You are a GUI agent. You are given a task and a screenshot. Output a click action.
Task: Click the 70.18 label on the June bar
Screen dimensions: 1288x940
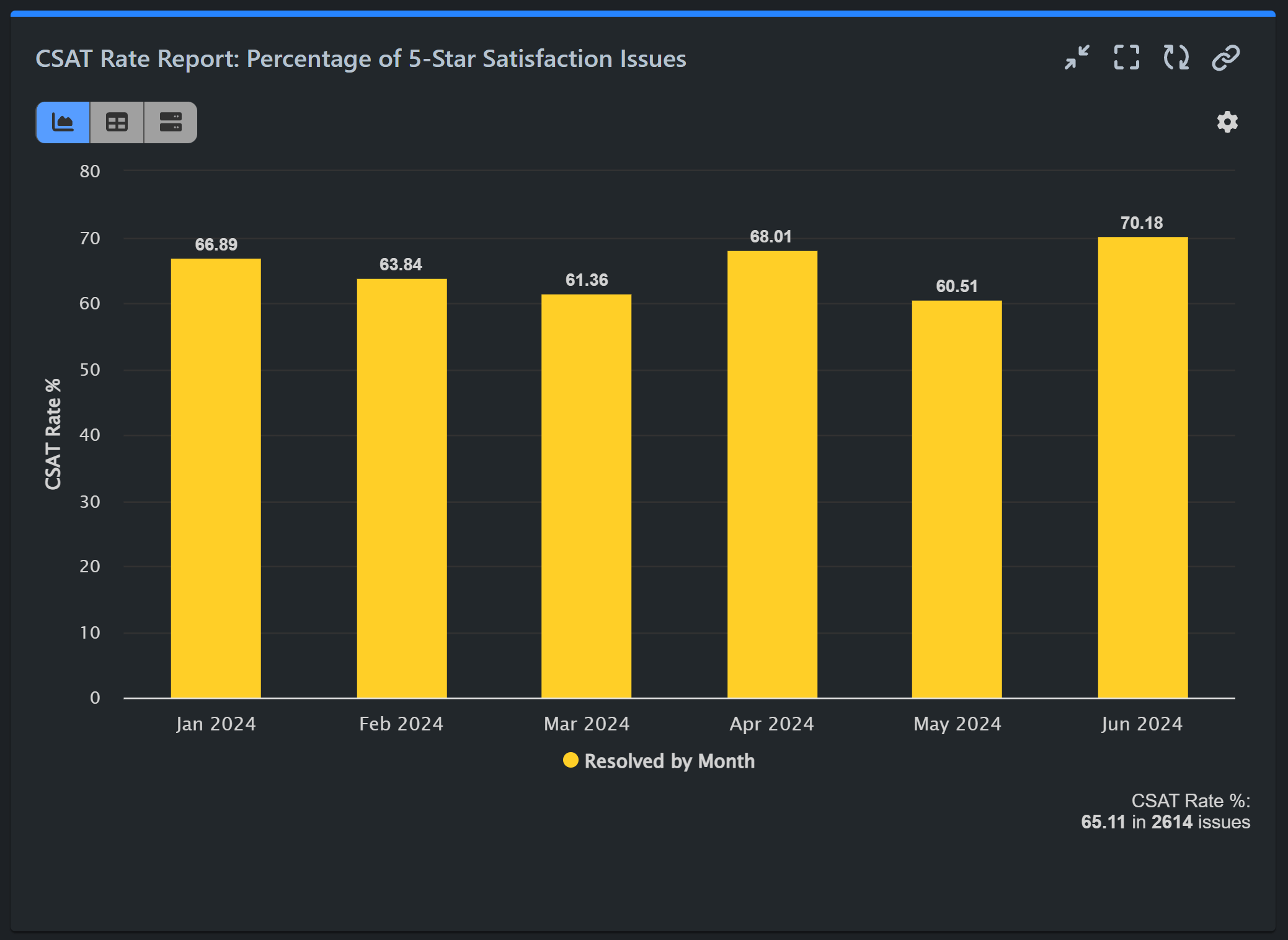pyautogui.click(x=1142, y=223)
